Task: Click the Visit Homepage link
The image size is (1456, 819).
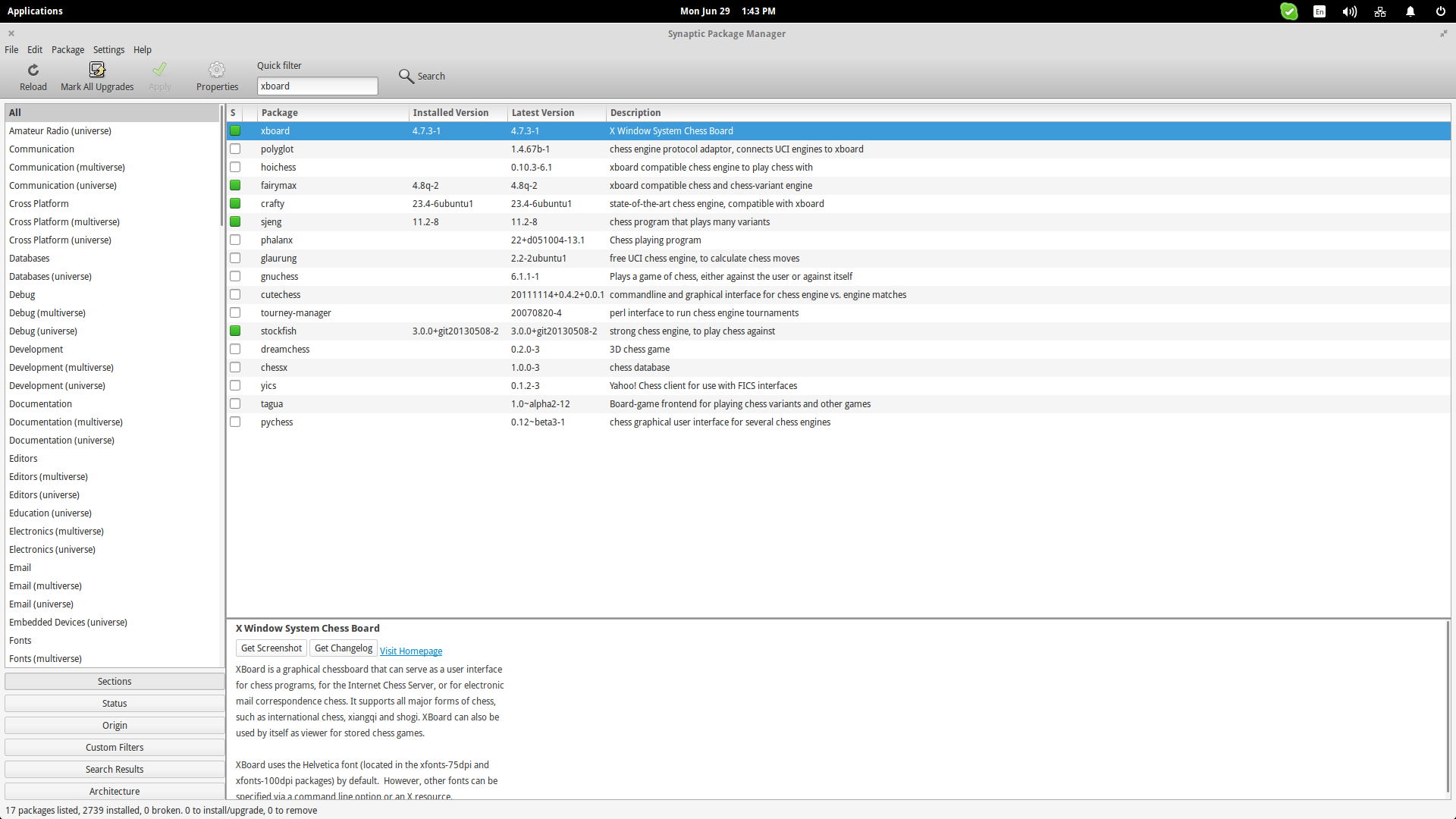Action: tap(410, 651)
